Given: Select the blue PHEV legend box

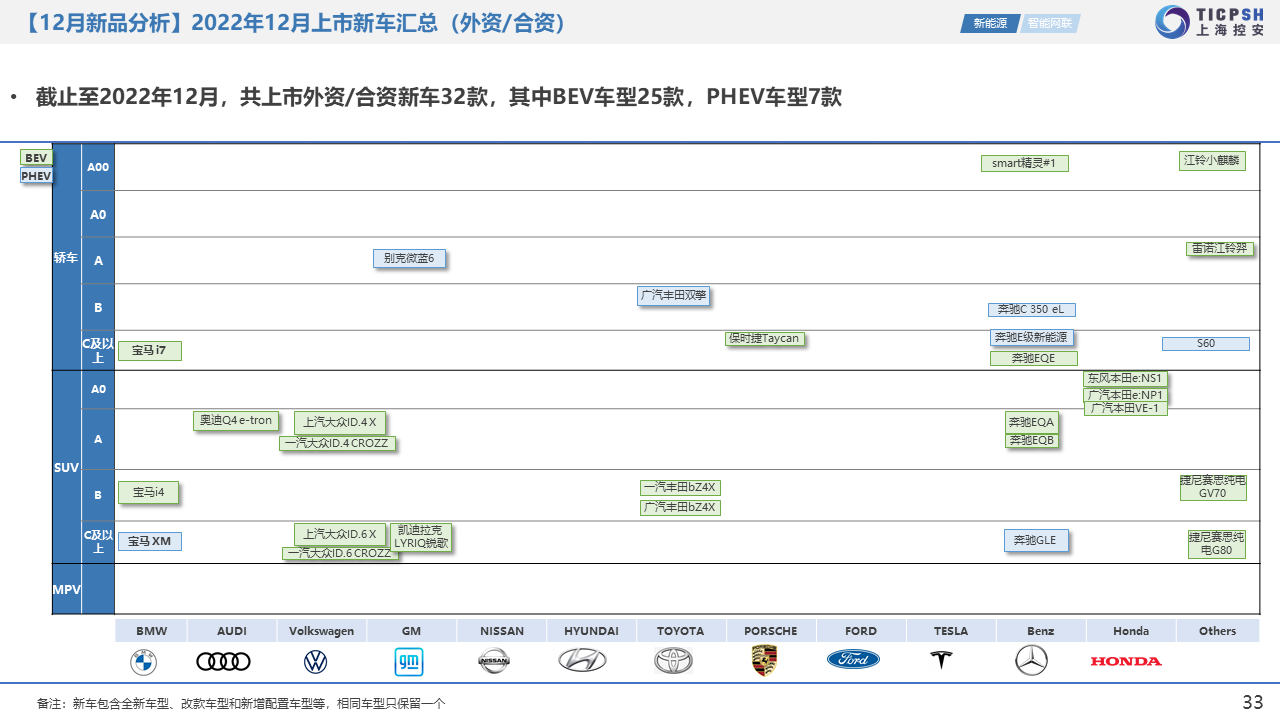Looking at the screenshot, I should point(36,176).
